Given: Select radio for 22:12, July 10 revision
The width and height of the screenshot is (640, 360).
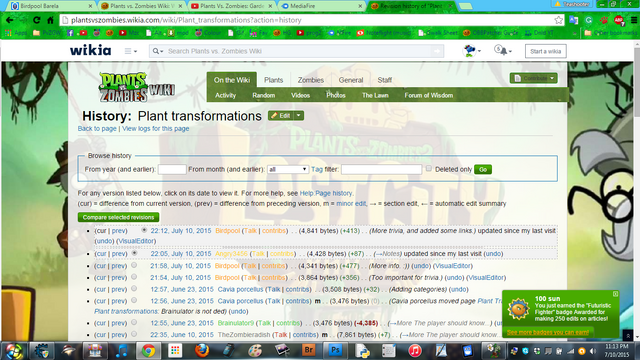Looking at the screenshot, I should (x=144, y=230).
